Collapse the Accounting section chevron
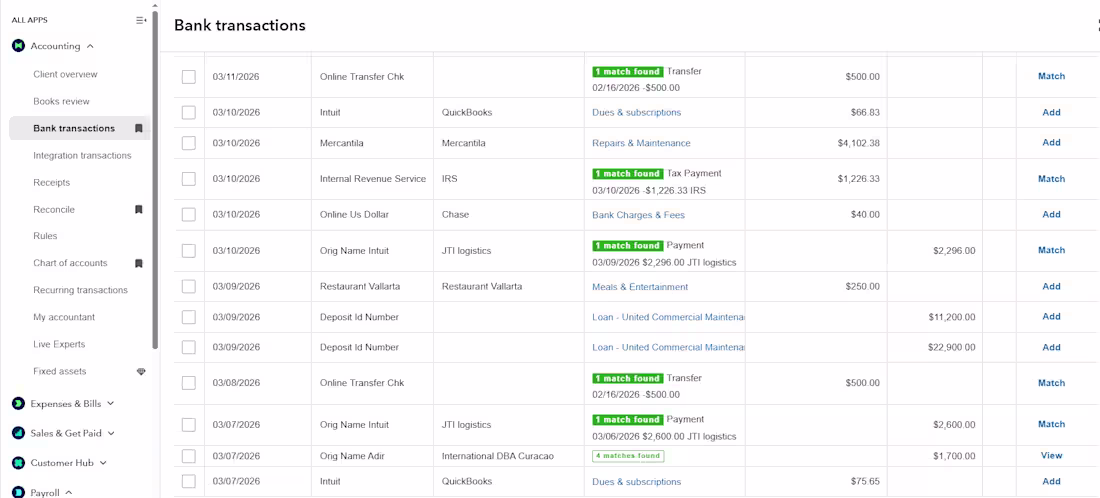 (90, 46)
